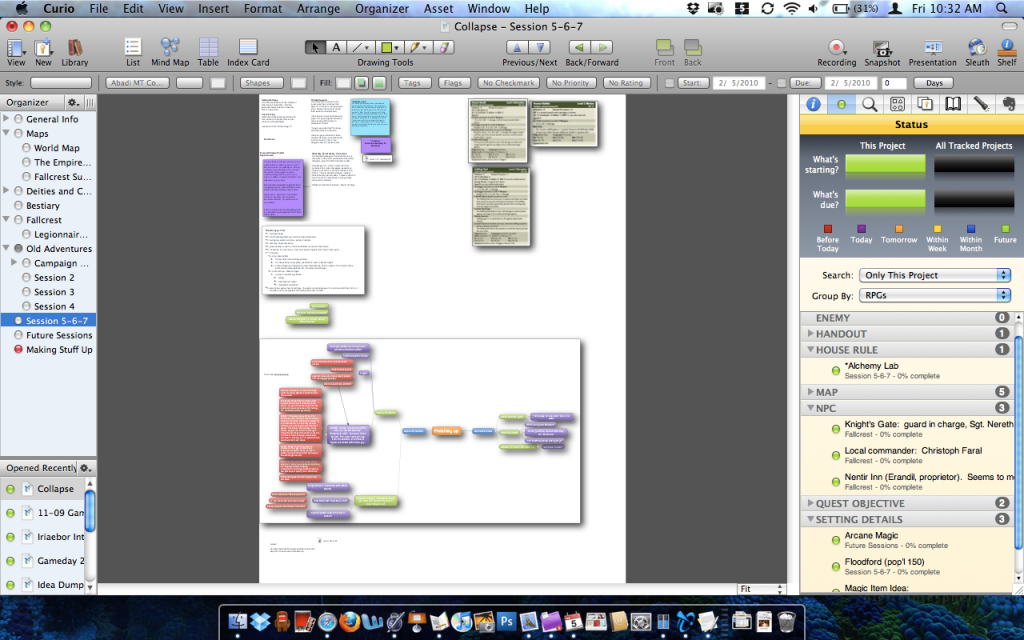1024x640 pixels.
Task: Click the Days button
Action: point(934,83)
